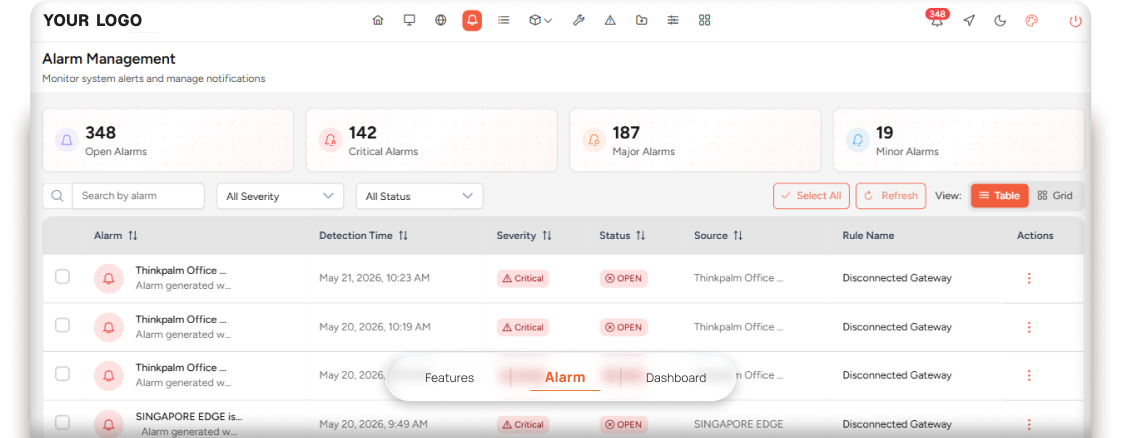
Task: Click the Critical Alarms card bell icon
Action: click(x=330, y=140)
